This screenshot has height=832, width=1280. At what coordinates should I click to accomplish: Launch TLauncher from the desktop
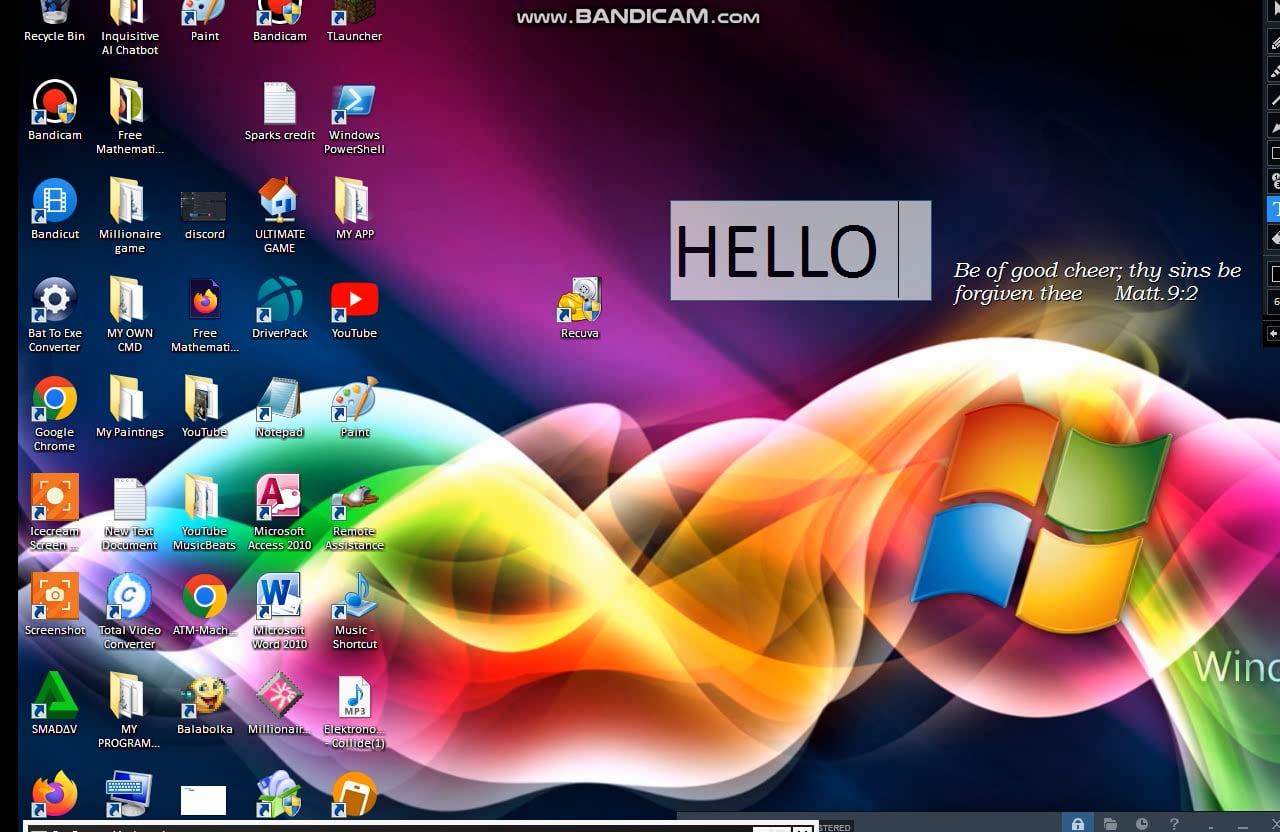[354, 22]
